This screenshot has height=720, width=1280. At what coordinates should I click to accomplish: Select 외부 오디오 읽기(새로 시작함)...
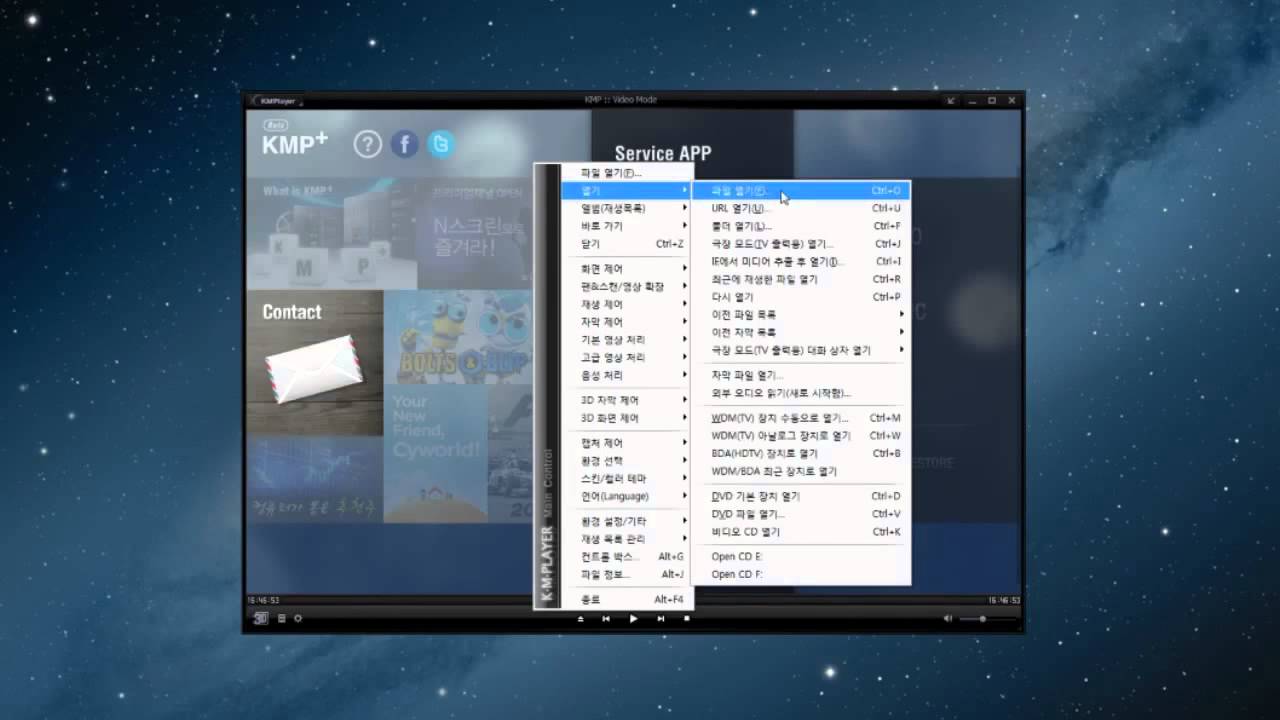[x=801, y=393]
